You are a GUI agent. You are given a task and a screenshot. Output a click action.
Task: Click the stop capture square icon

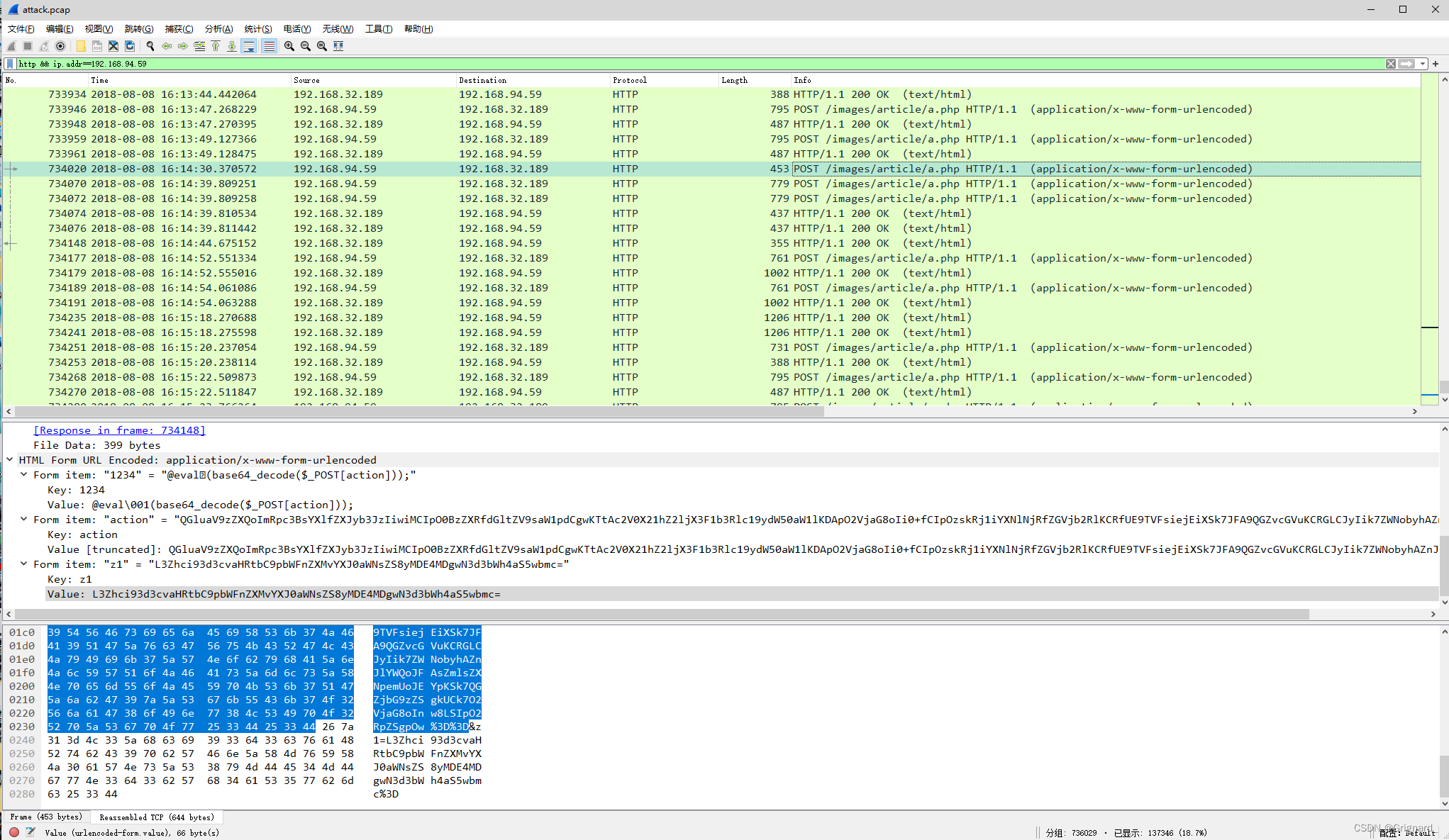[x=28, y=46]
